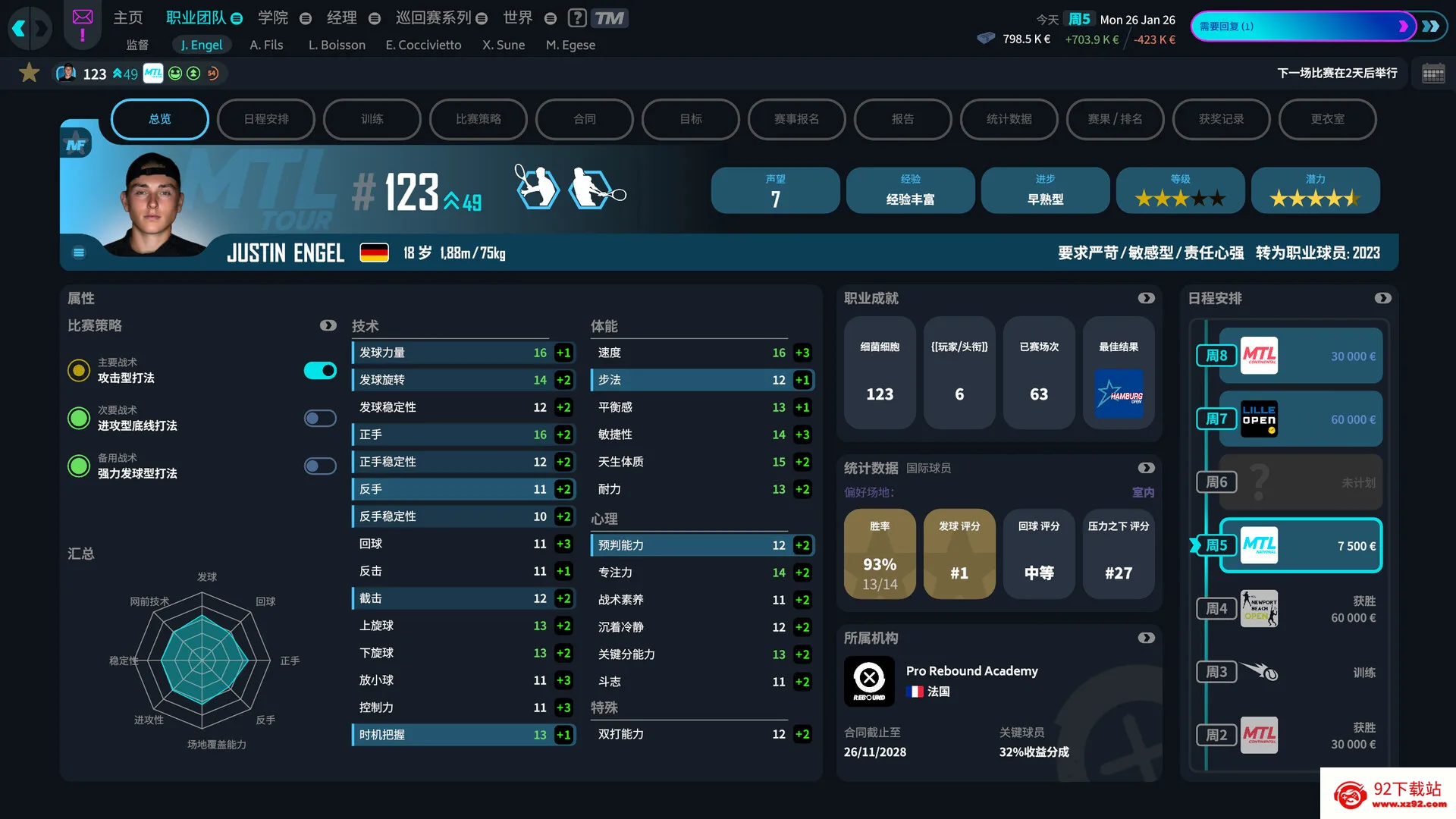Viewport: 1456px width, 819px height.
Task: Select player E. Coccivietto
Action: coord(423,45)
